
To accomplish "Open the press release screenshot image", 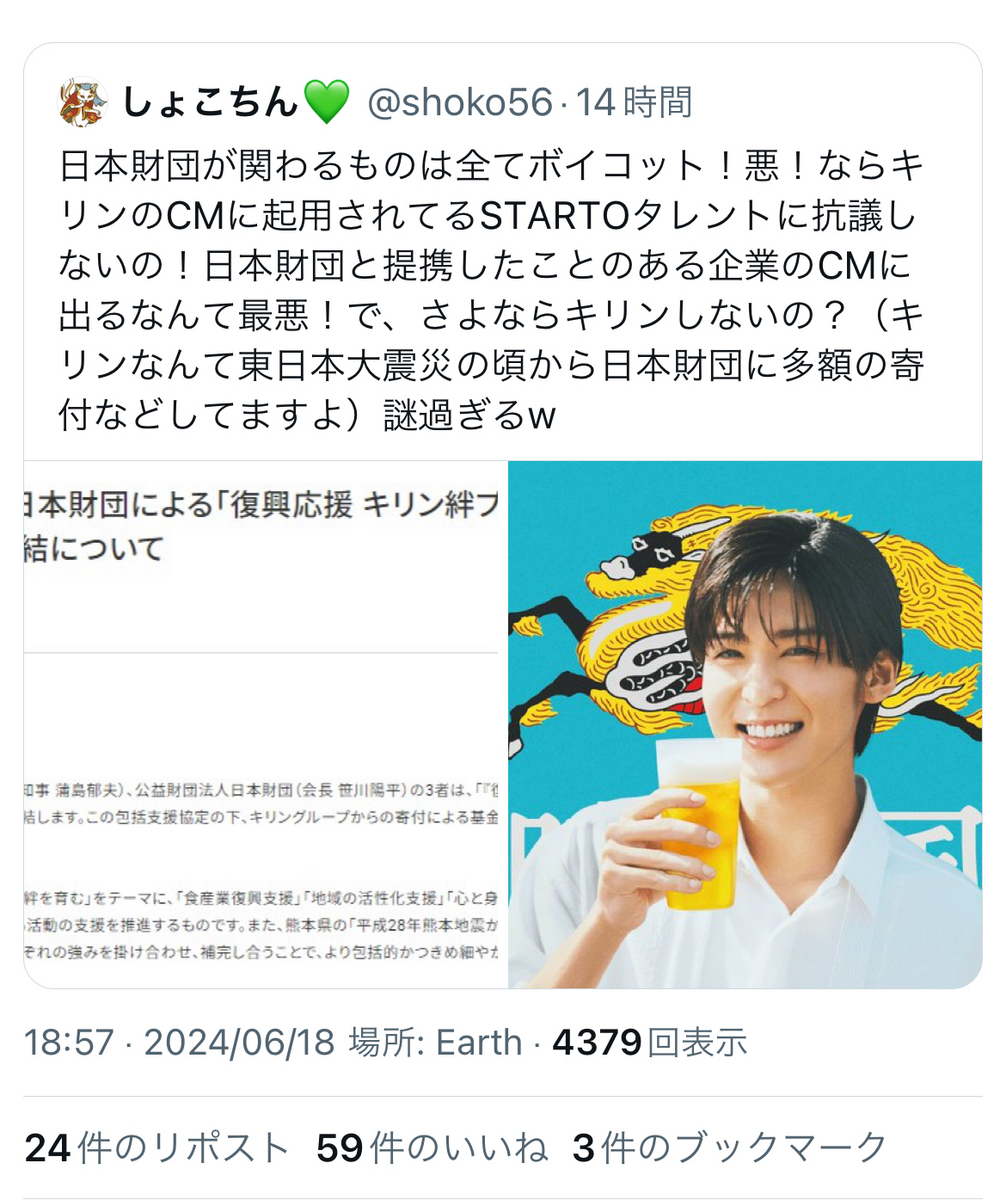I will pos(265,724).
